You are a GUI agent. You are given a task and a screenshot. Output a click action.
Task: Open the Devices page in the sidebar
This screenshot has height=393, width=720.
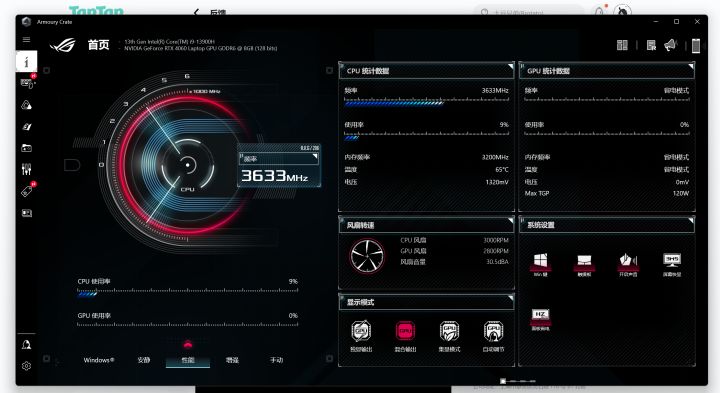tap(27, 83)
